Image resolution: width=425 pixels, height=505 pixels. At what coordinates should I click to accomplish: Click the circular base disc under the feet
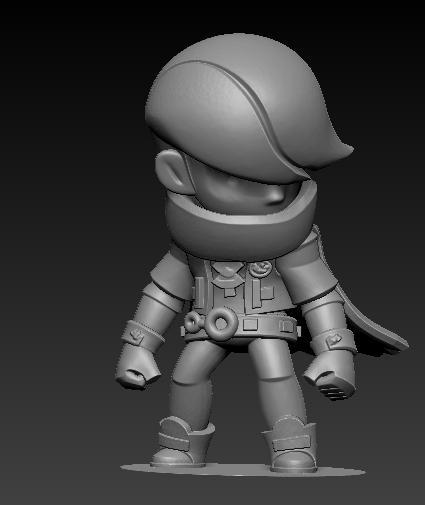pos(242,470)
